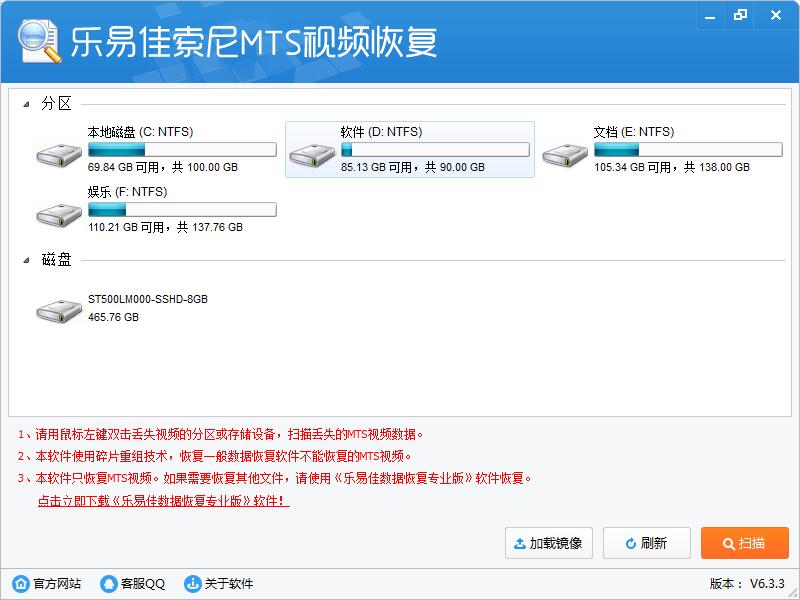Image resolution: width=800 pixels, height=600 pixels.
Task: Select the entertainment F drive icon
Action: (59, 215)
